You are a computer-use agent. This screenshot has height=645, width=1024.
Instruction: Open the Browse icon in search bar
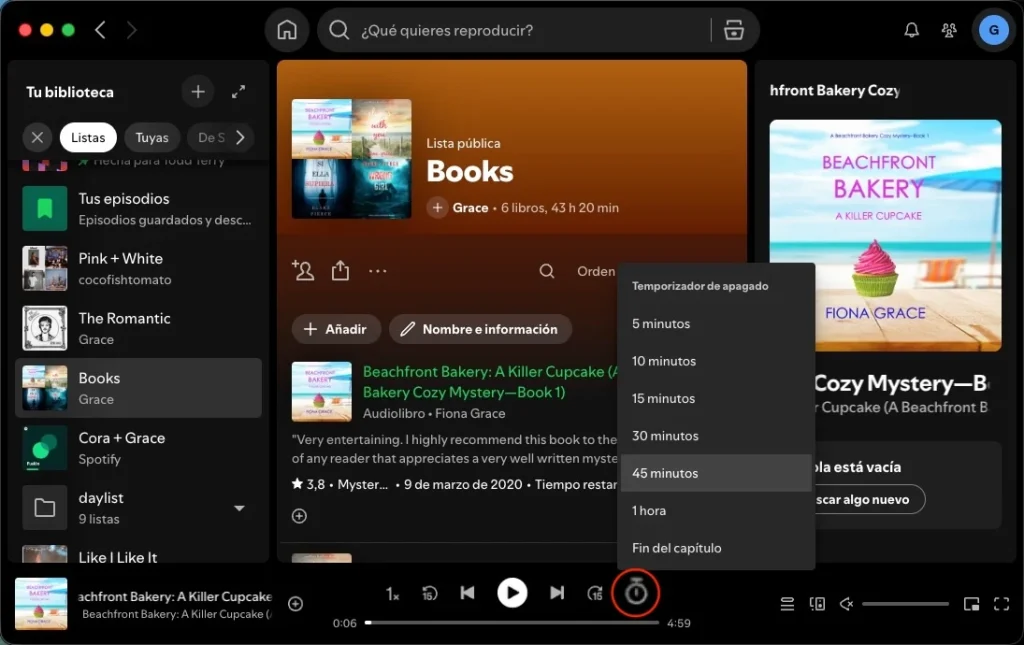pyautogui.click(x=733, y=30)
